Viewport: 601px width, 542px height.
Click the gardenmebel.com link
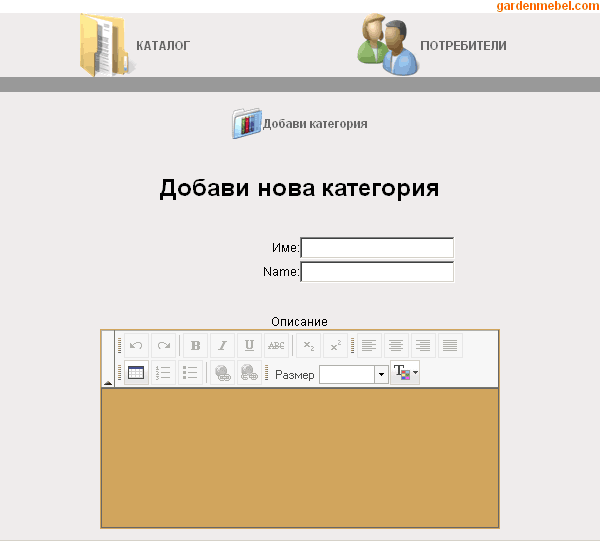[x=548, y=6]
